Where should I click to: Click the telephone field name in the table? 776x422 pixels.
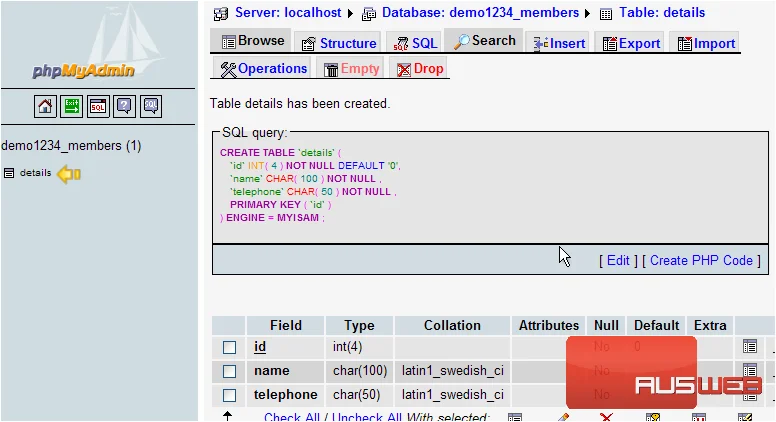coord(286,394)
